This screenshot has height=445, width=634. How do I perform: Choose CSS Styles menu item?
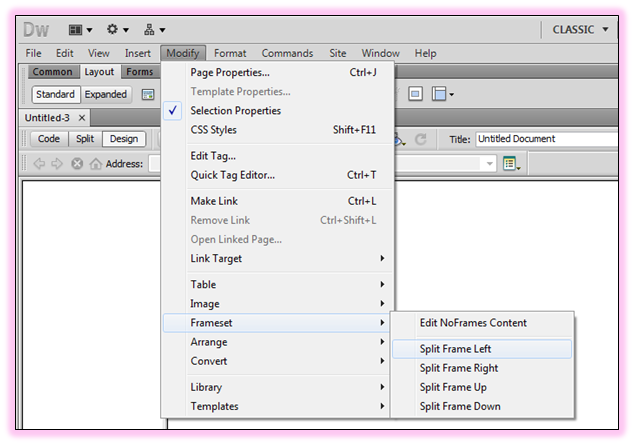[x=278, y=130]
